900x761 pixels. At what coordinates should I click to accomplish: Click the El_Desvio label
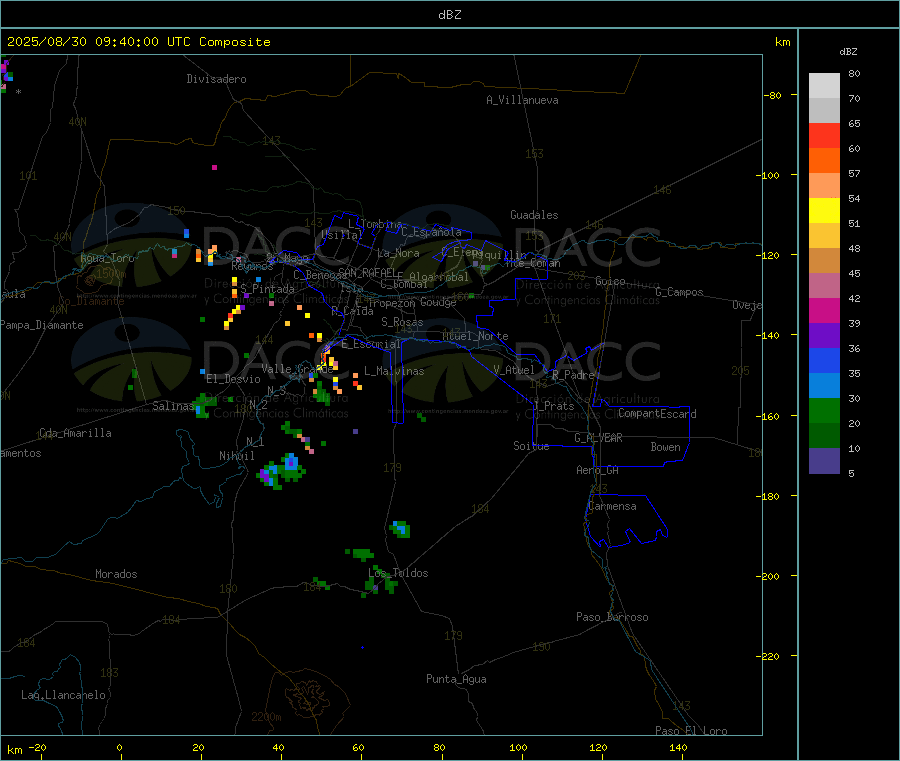[233, 379]
